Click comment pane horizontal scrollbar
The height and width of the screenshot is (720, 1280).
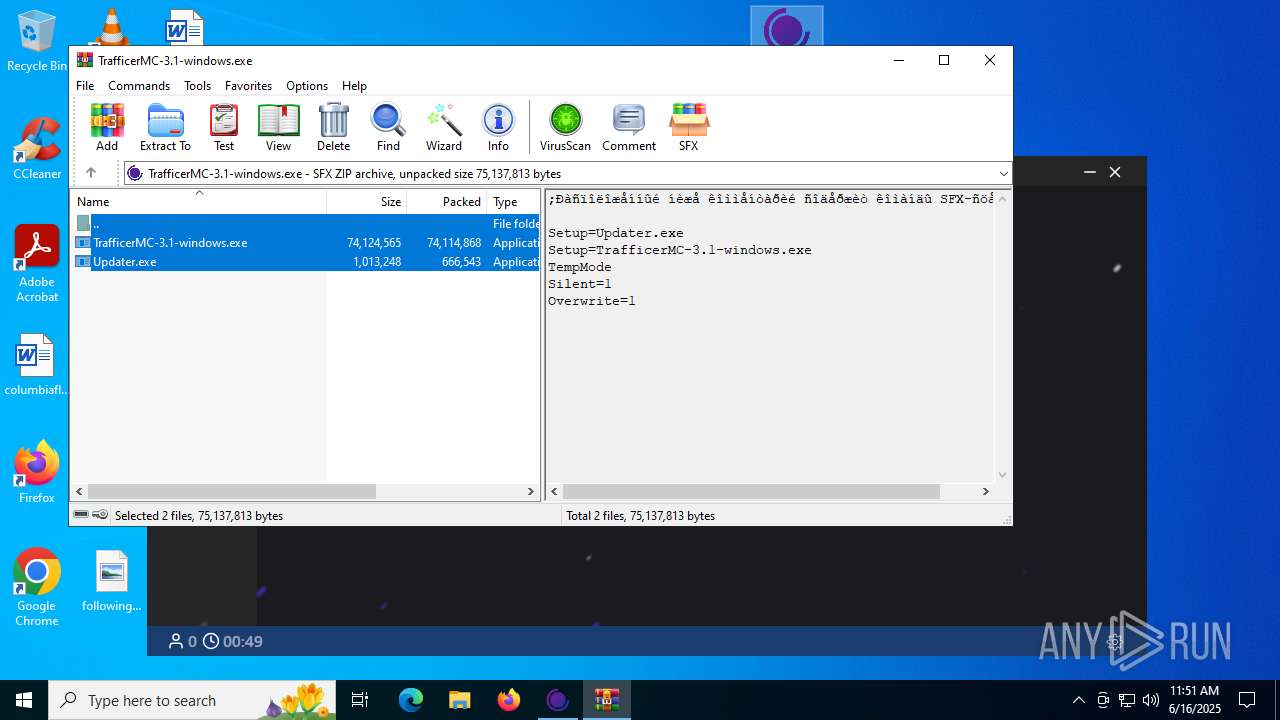751,491
